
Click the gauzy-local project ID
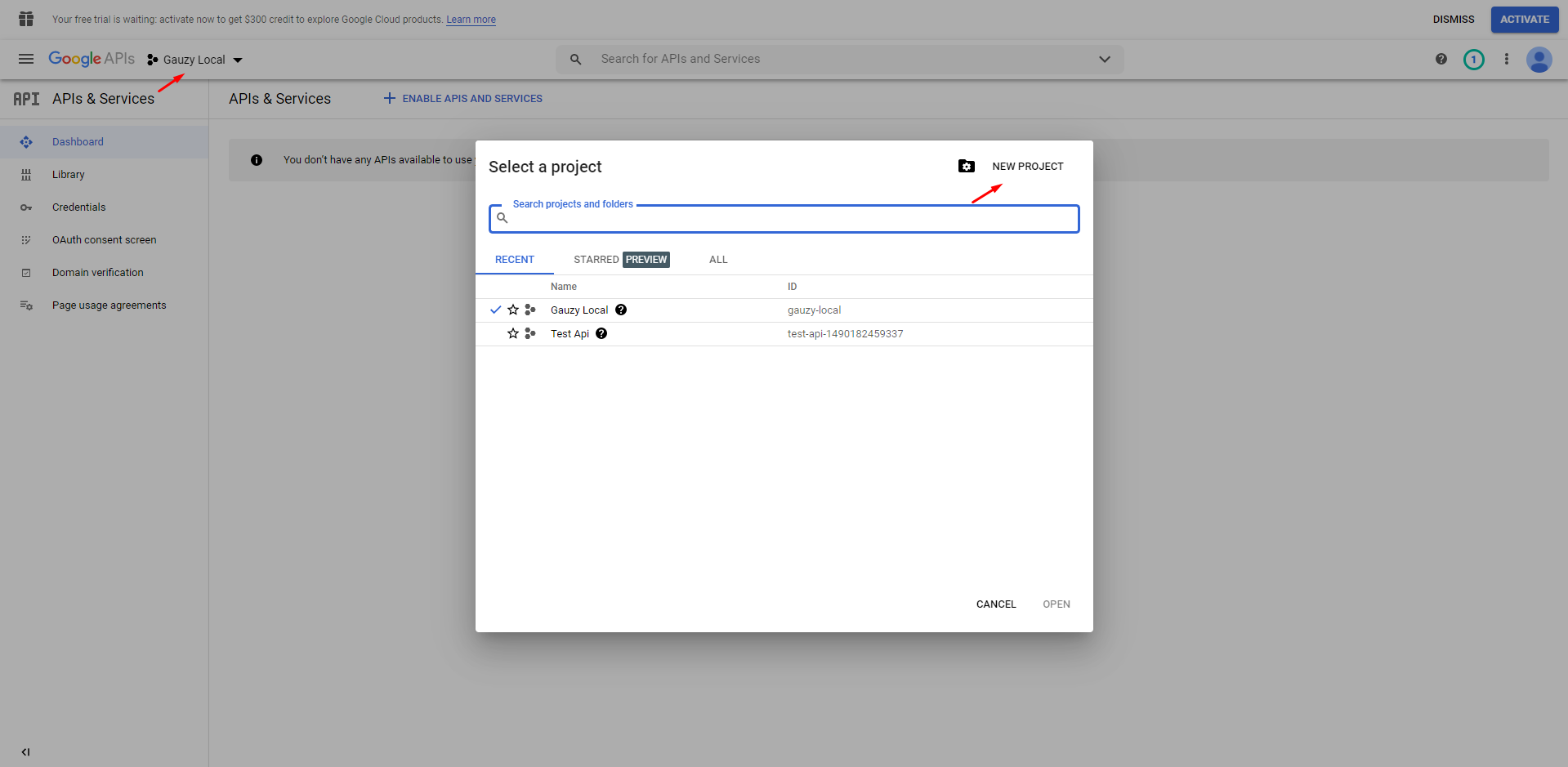pyautogui.click(x=814, y=310)
